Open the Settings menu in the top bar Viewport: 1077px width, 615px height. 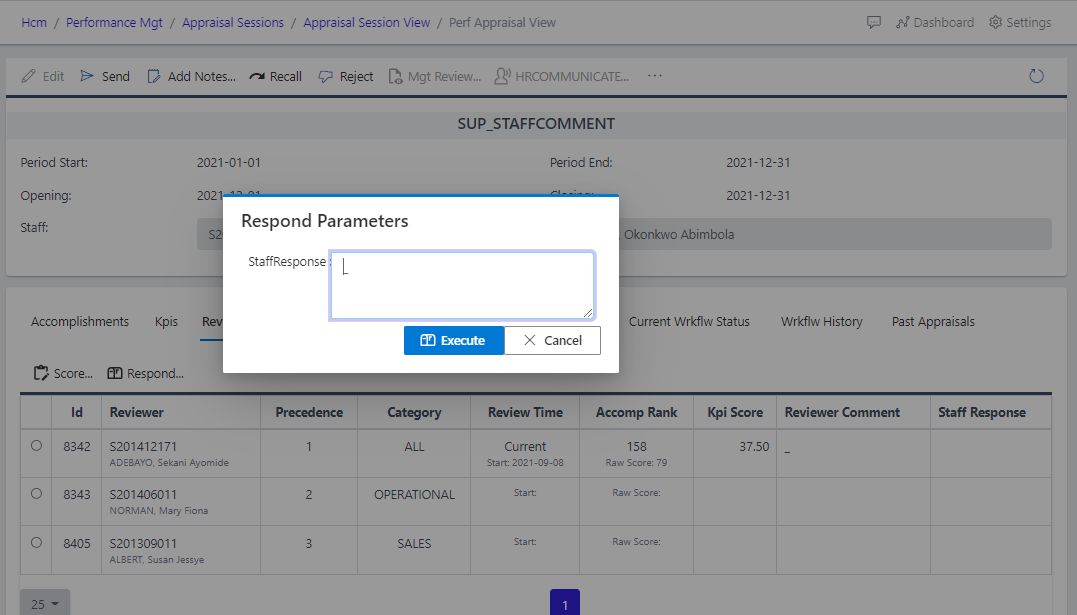pyautogui.click(x=1019, y=21)
